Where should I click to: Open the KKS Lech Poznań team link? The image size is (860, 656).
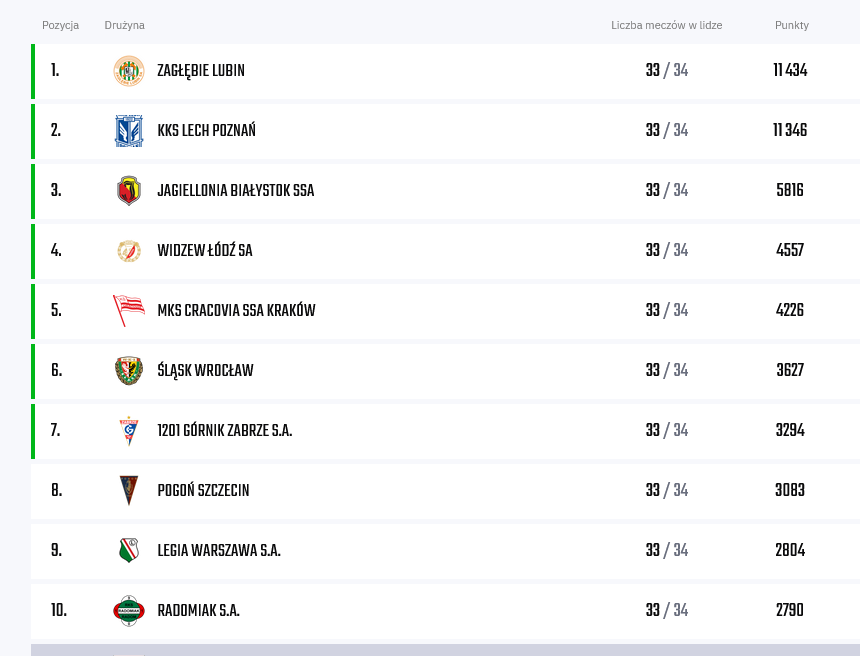click(206, 131)
